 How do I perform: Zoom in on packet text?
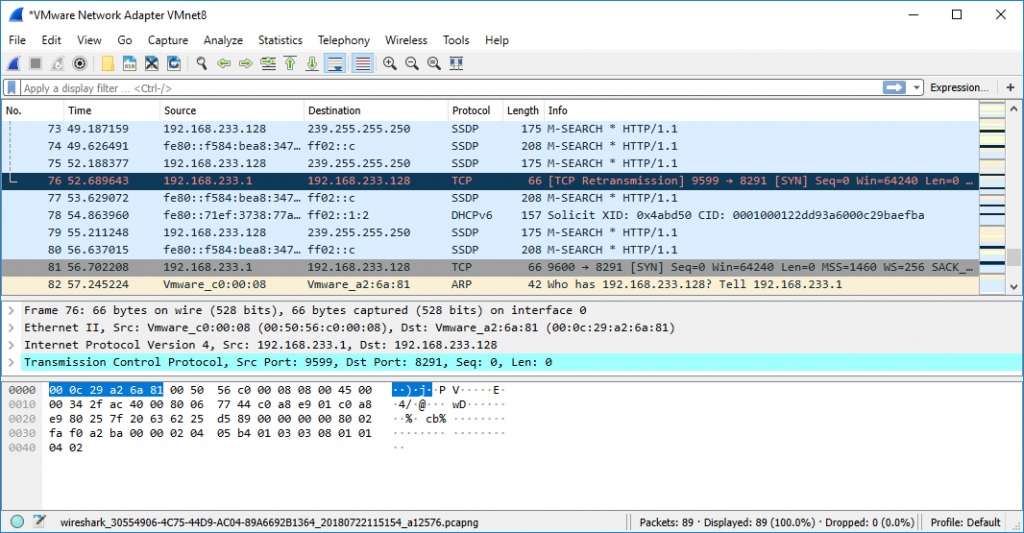(390, 63)
